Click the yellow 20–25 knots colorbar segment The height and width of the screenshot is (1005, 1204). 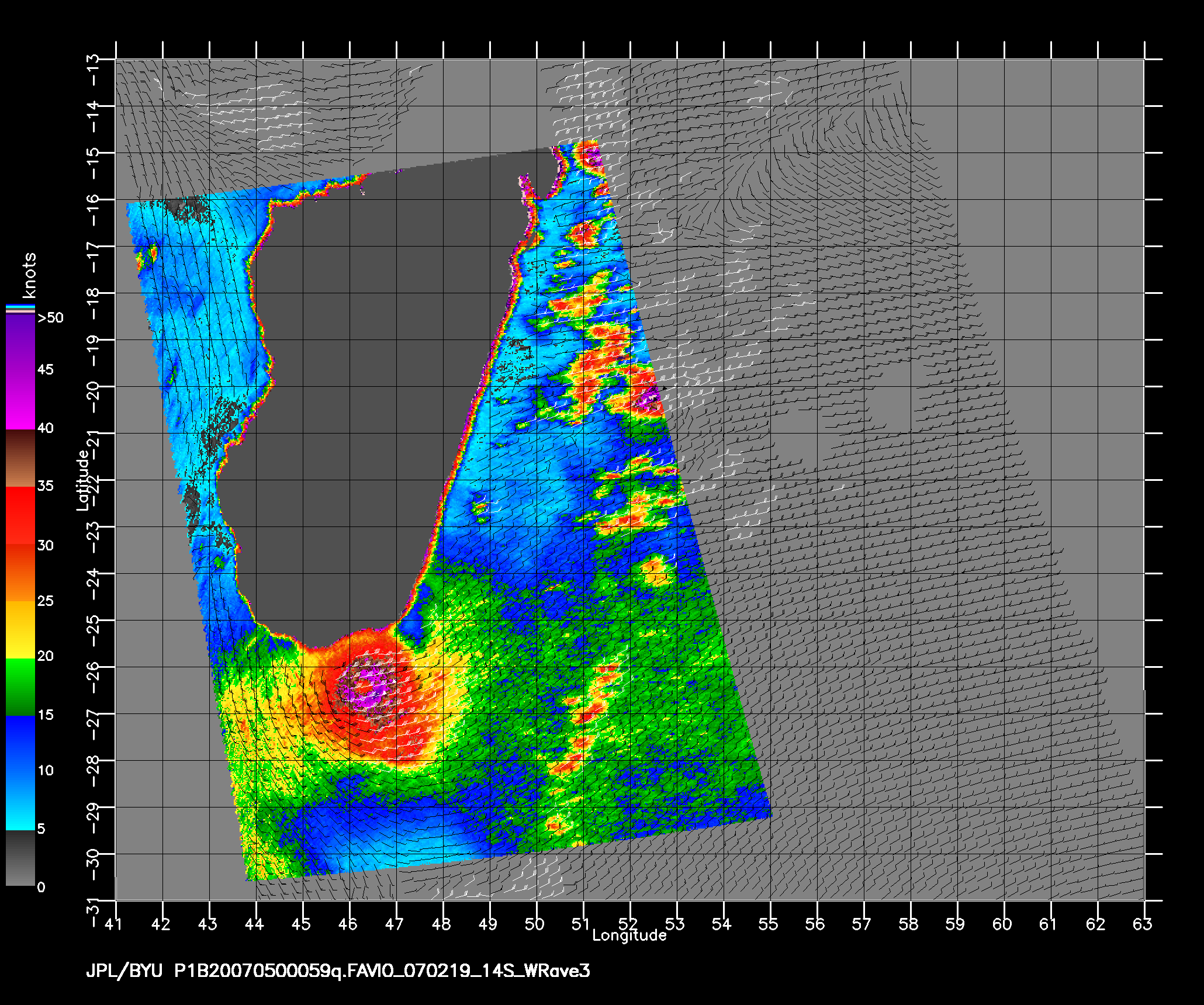tap(20, 630)
